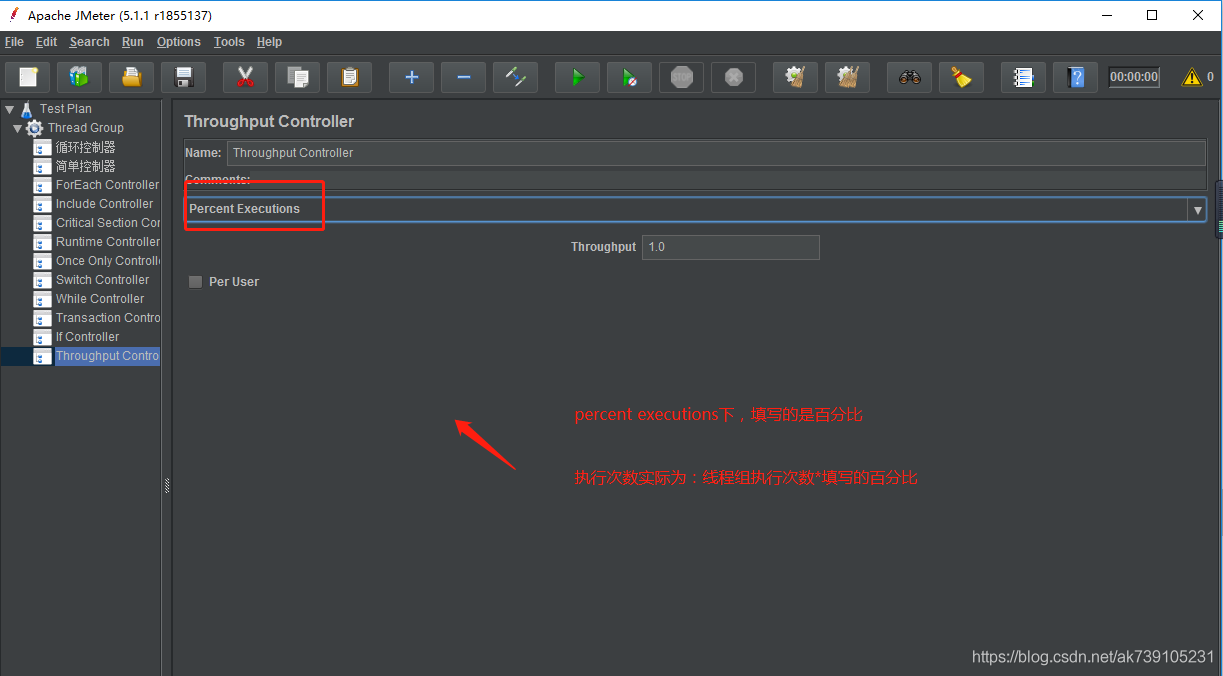The image size is (1223, 676).
Task: Click the New test plan icon
Action: (28, 77)
